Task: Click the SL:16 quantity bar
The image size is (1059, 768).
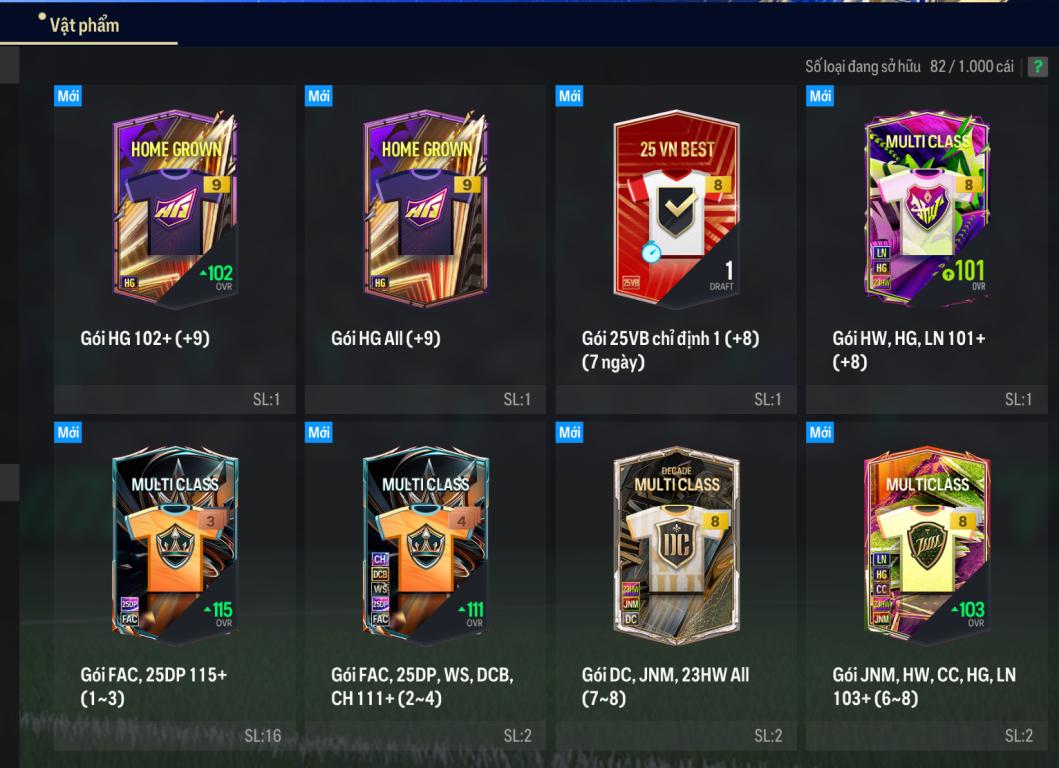Action: tap(175, 736)
